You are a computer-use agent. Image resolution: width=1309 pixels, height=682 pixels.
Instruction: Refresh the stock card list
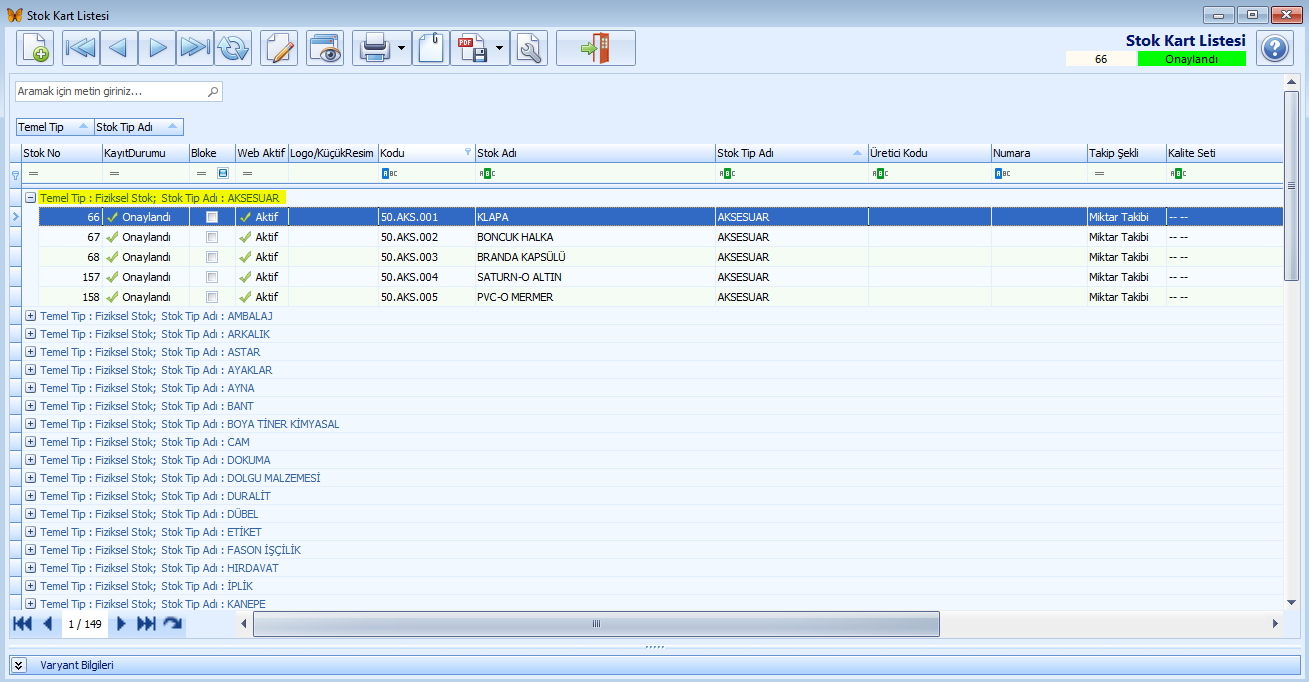[233, 48]
